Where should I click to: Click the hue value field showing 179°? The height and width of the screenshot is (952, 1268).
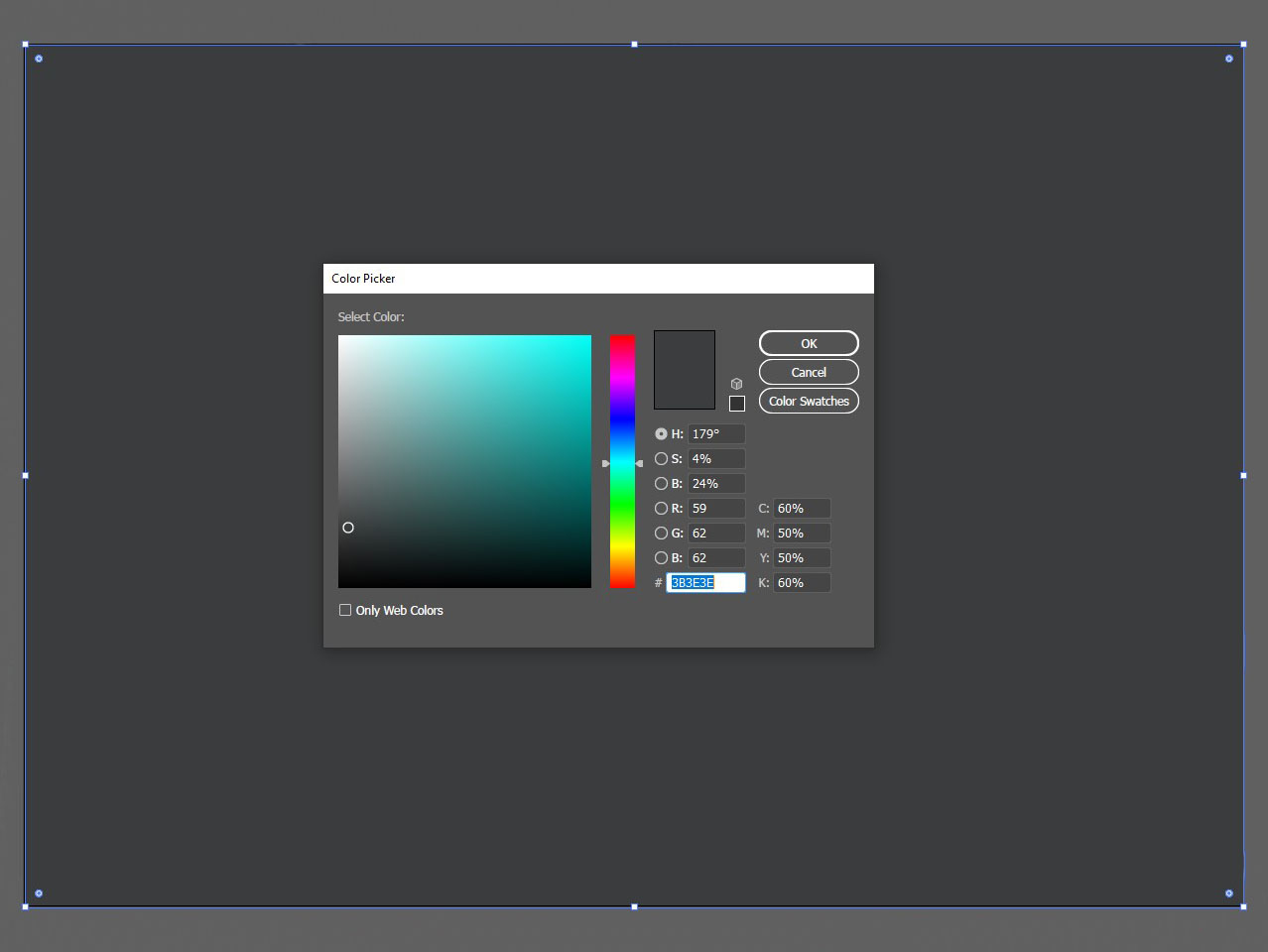pos(716,434)
